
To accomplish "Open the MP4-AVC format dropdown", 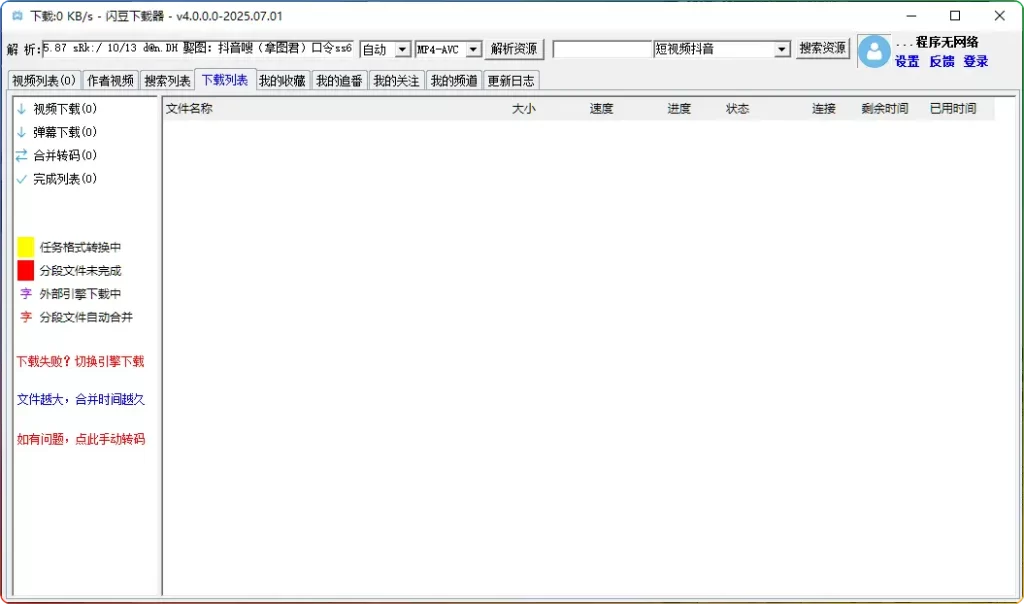I will [473, 50].
